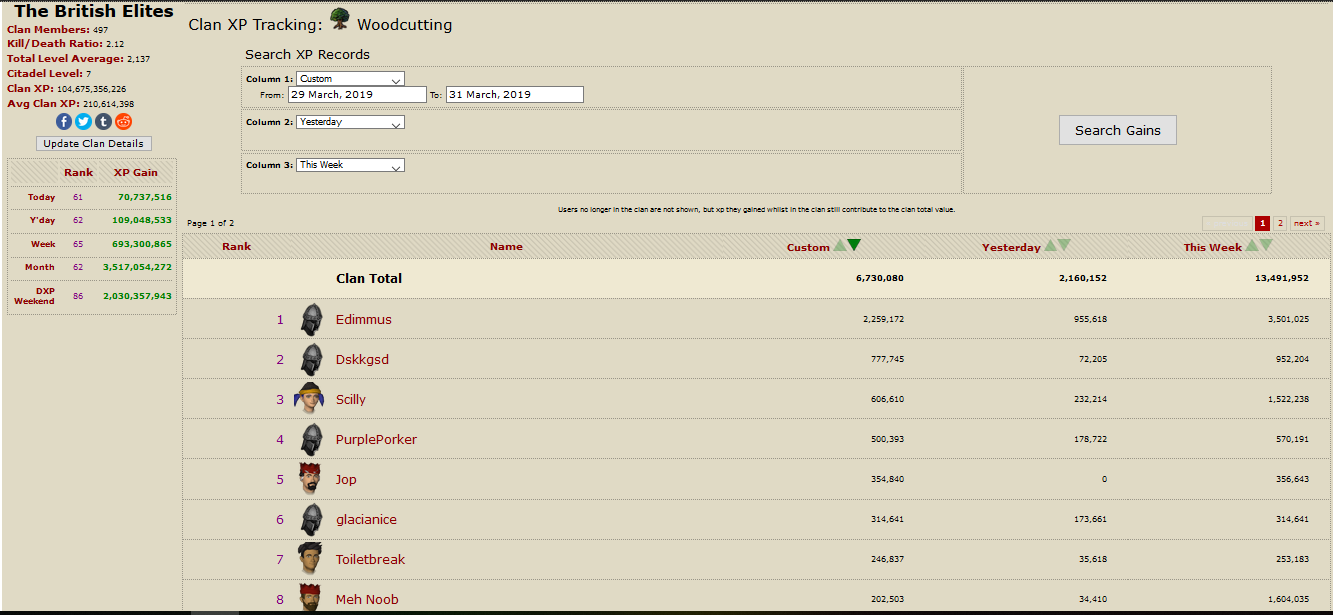Image resolution: width=1333 pixels, height=615 pixels.
Task: Share clan page on Facebook
Action: [64, 121]
